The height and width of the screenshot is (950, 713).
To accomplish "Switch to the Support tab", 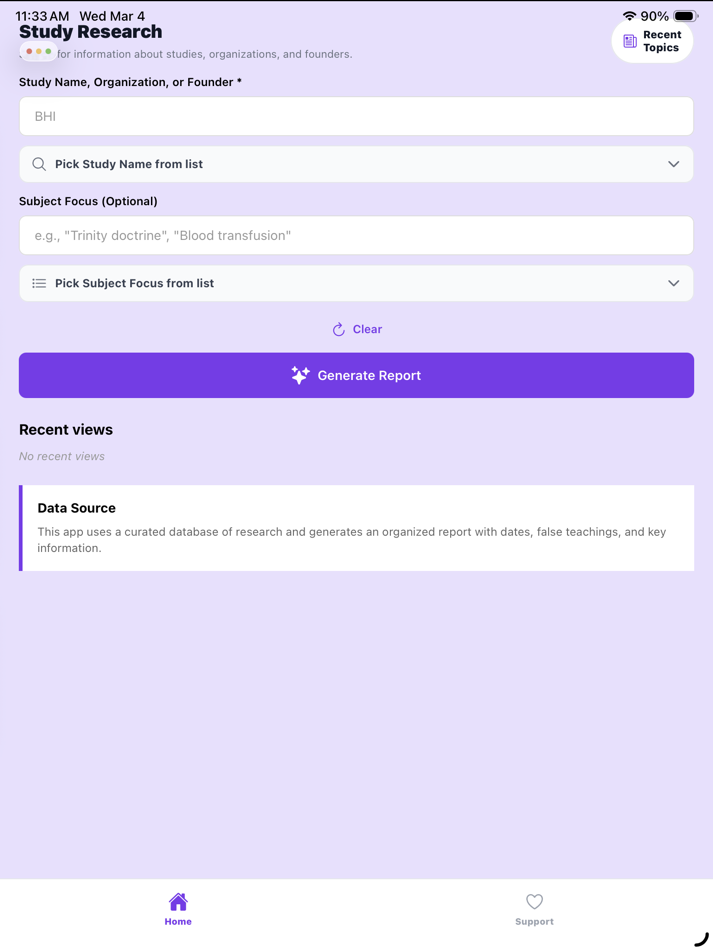I will click(x=534, y=910).
